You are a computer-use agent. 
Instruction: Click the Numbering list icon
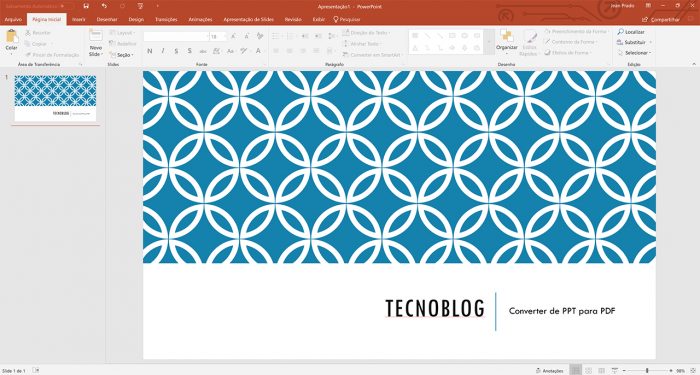coord(291,36)
